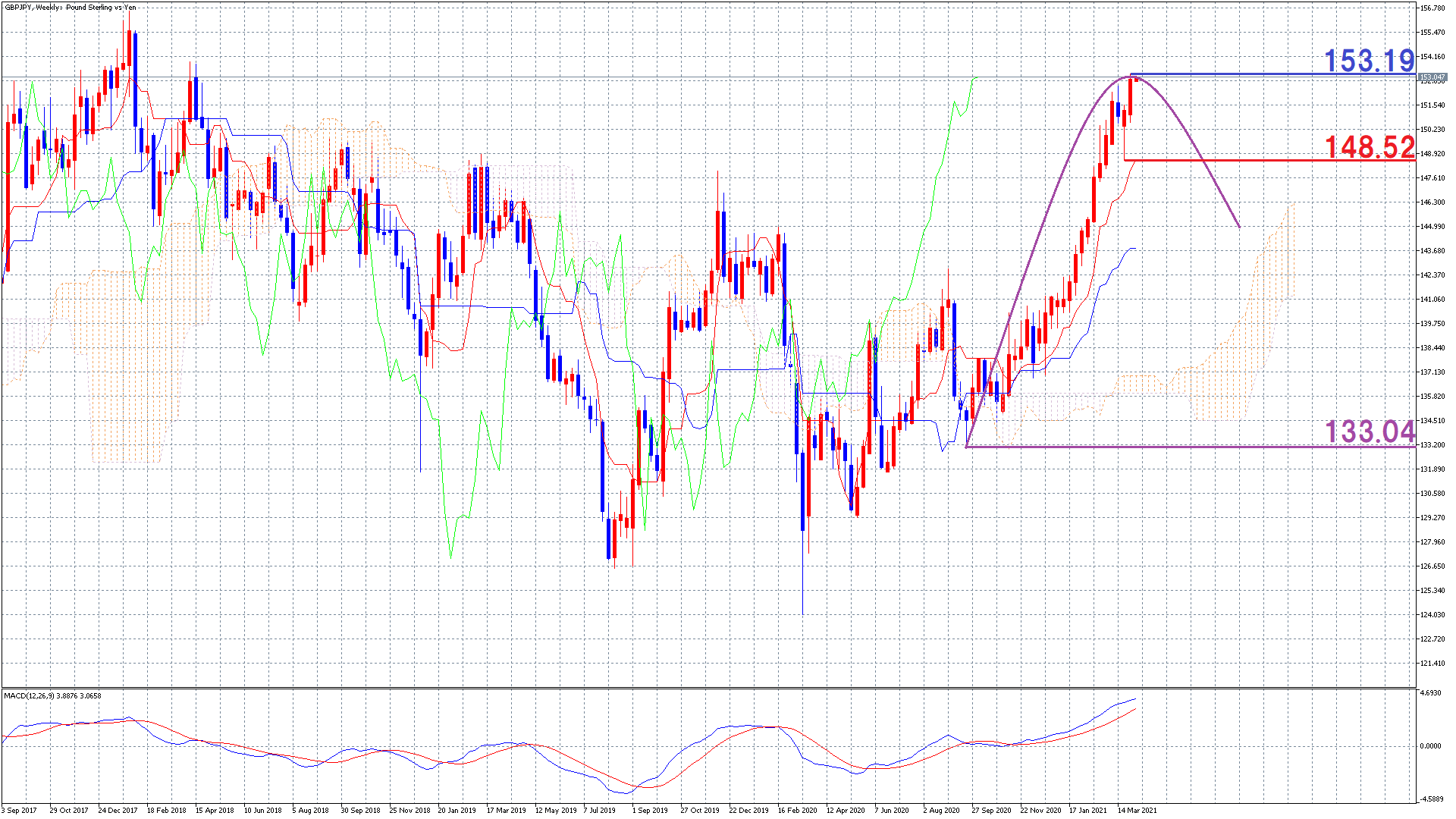Select the '29 Oct 2017' time axis label
This screenshot has height=819, width=1456.
(x=69, y=811)
